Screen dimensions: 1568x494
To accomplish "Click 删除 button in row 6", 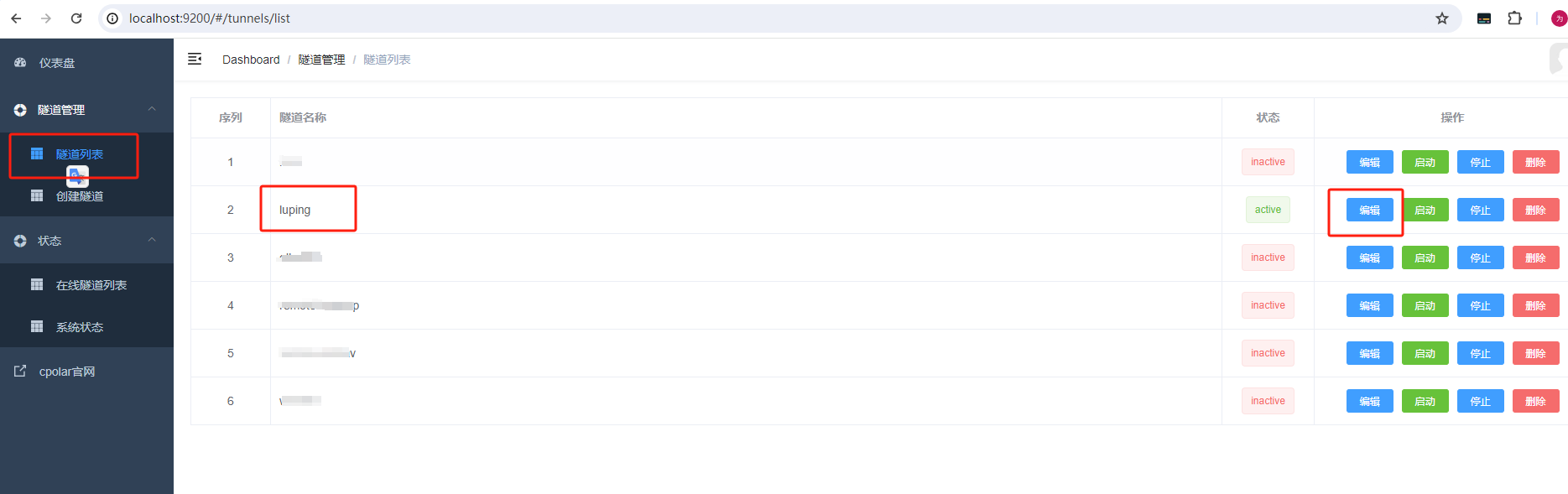I will pos(1535,401).
